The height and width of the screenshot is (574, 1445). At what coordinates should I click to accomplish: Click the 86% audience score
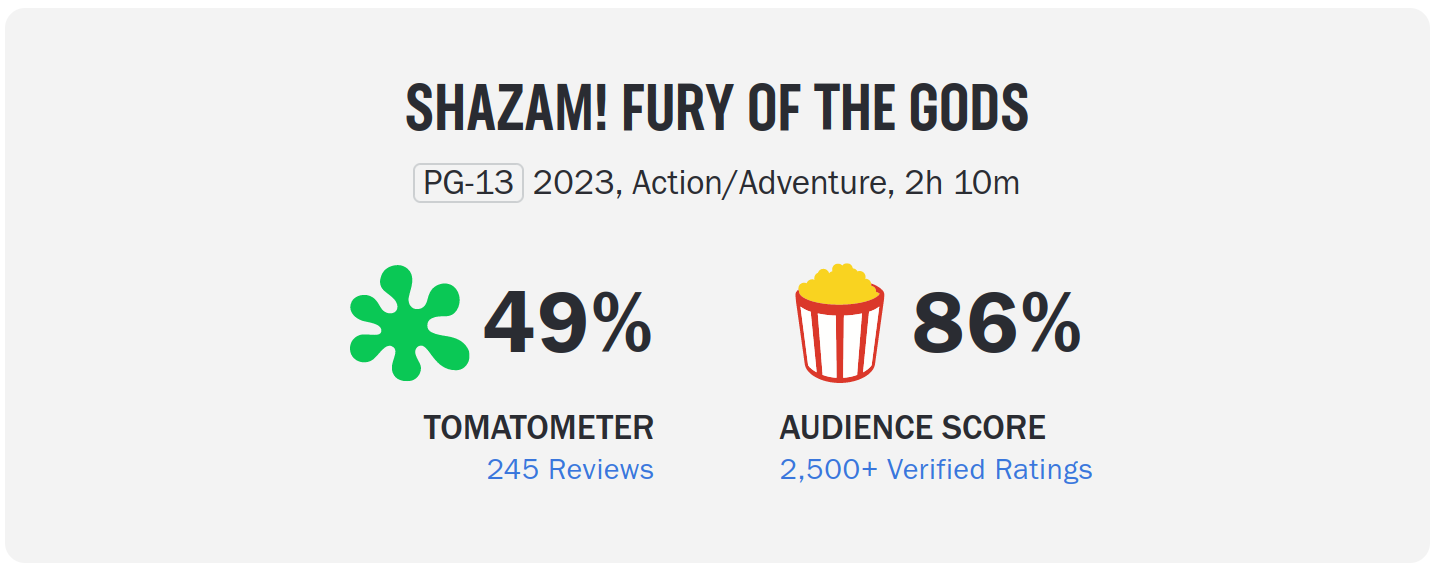pyautogui.click(x=997, y=324)
